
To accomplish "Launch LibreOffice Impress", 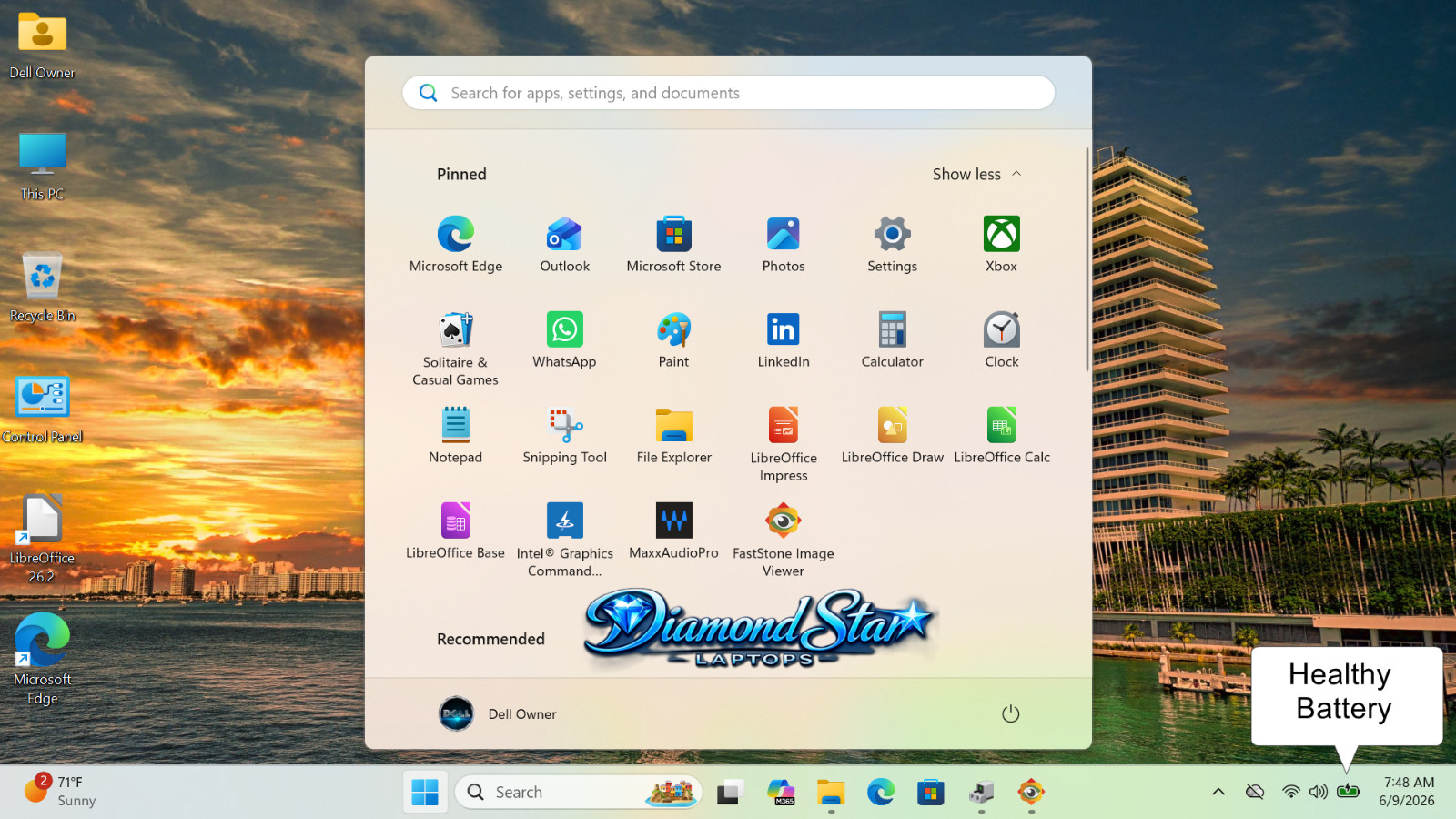I will [783, 444].
